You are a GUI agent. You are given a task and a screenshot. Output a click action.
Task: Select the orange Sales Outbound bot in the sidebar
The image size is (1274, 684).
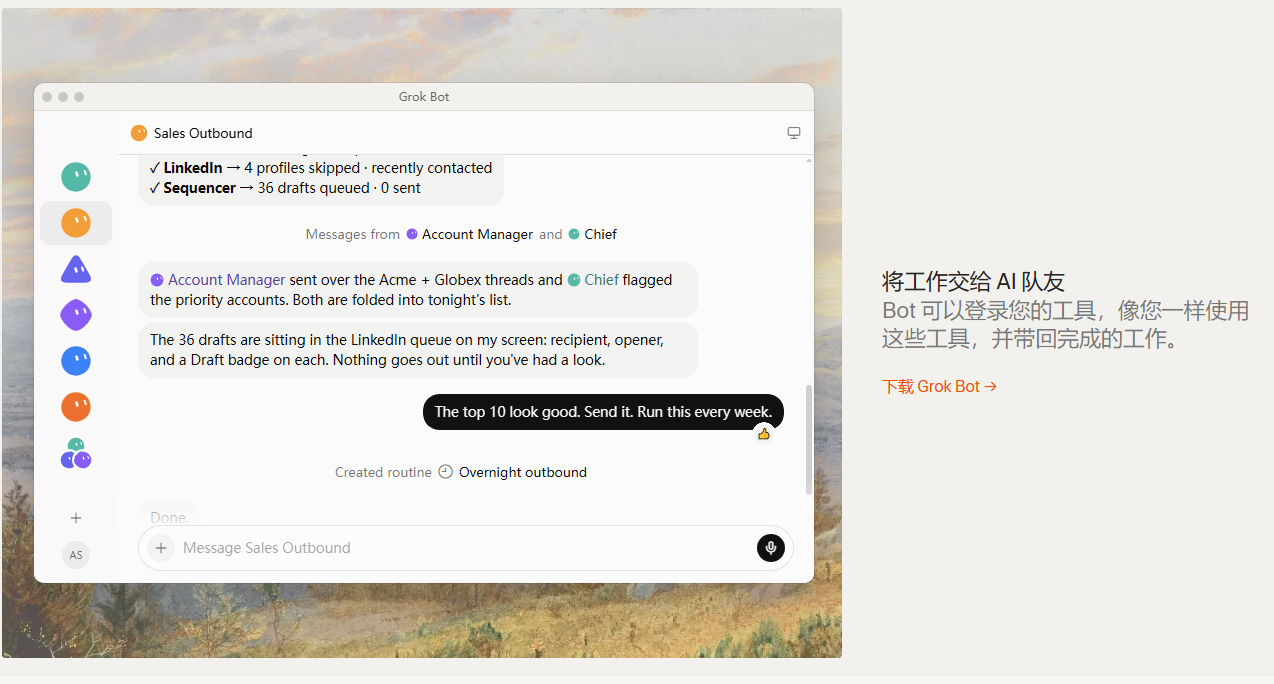76,223
